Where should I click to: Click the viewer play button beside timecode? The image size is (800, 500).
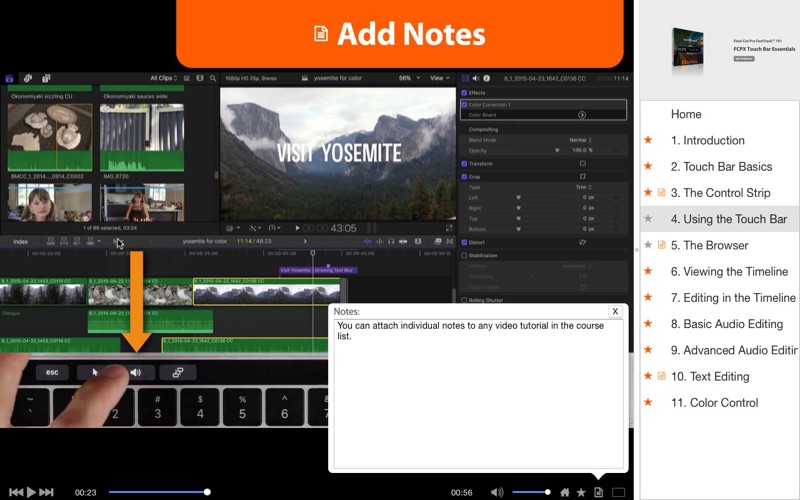coord(297,228)
